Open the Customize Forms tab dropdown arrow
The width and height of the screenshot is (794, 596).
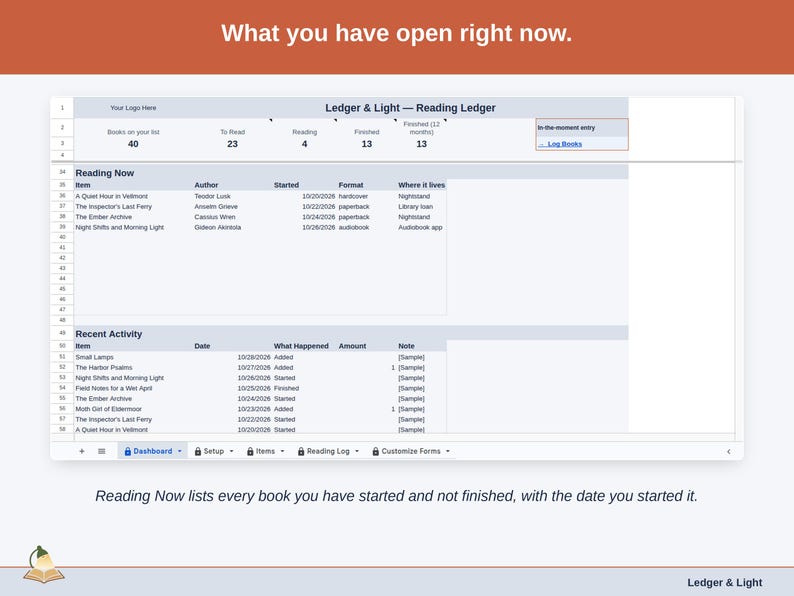coord(448,451)
